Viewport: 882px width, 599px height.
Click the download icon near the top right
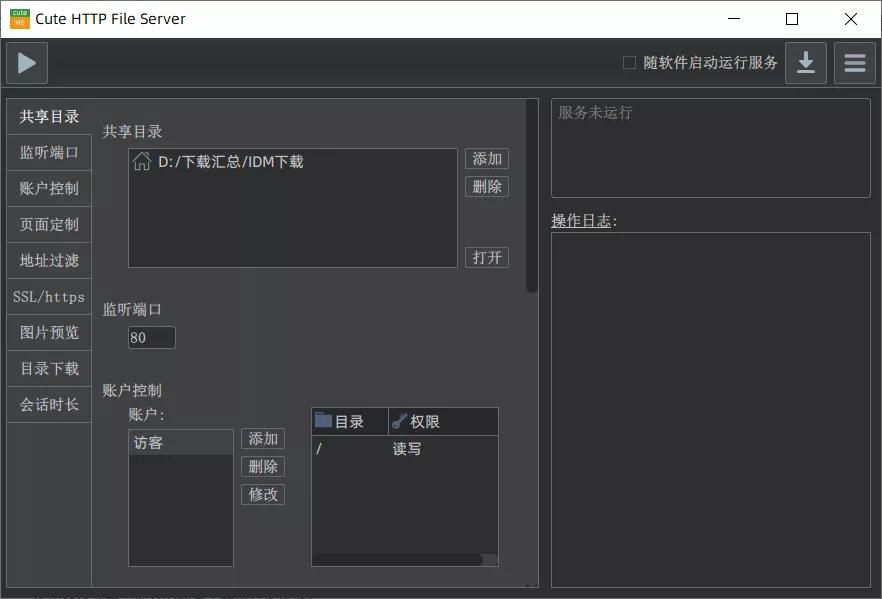[x=806, y=62]
